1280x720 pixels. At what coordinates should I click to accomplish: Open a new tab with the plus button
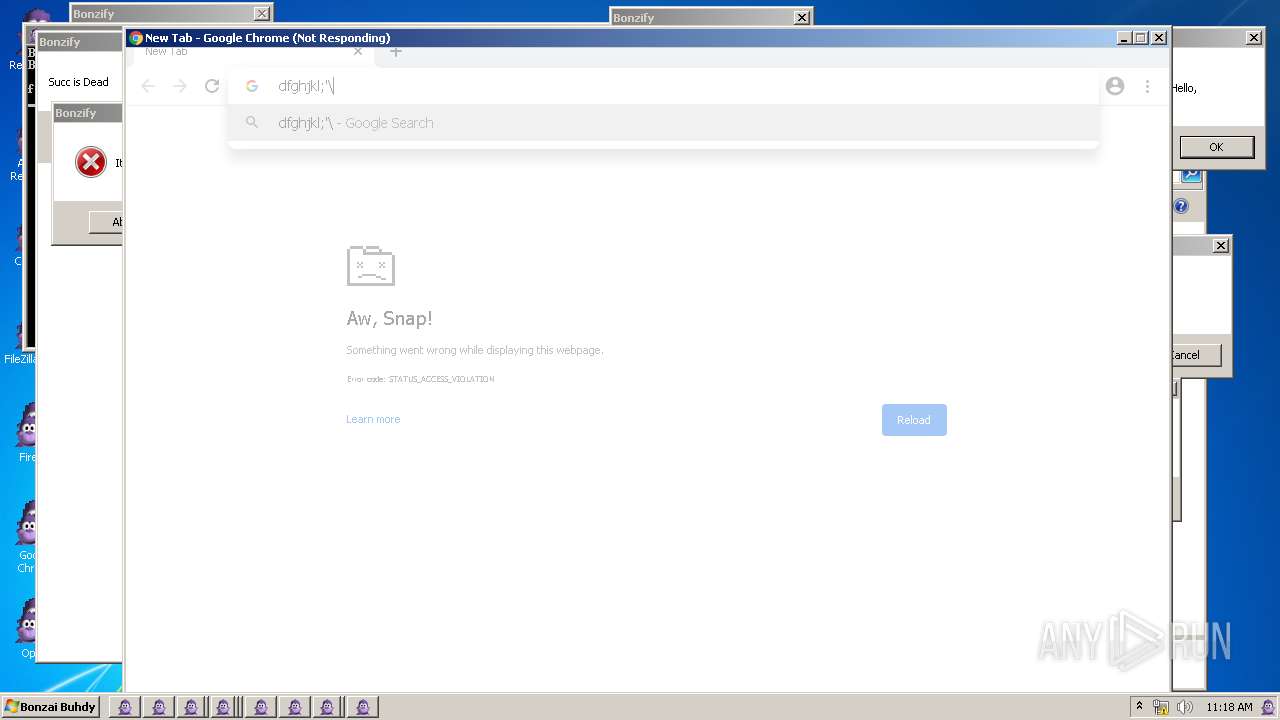[x=396, y=52]
